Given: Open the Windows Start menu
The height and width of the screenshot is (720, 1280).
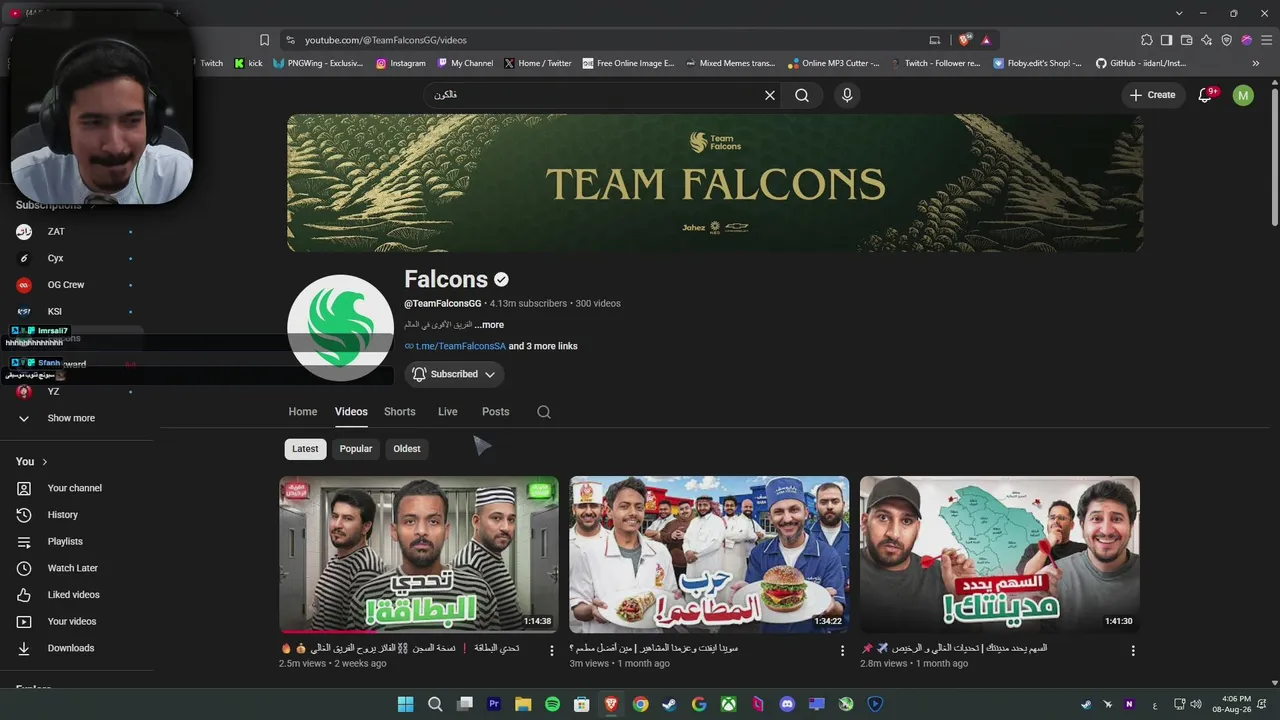Looking at the screenshot, I should click(x=405, y=704).
